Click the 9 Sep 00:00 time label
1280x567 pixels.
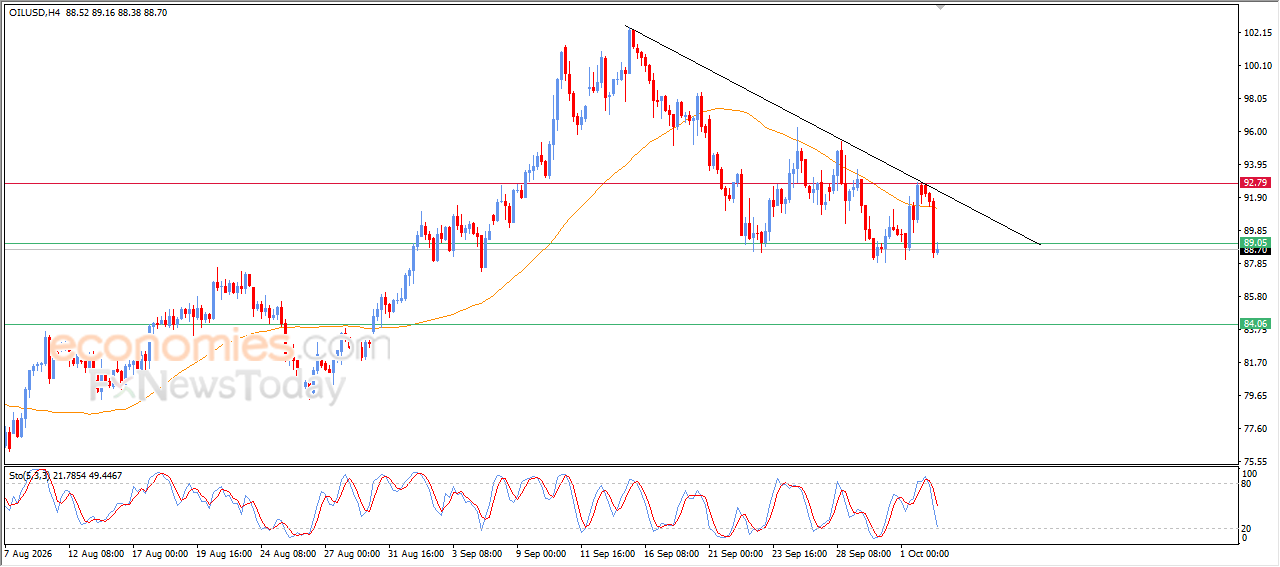[x=542, y=553]
